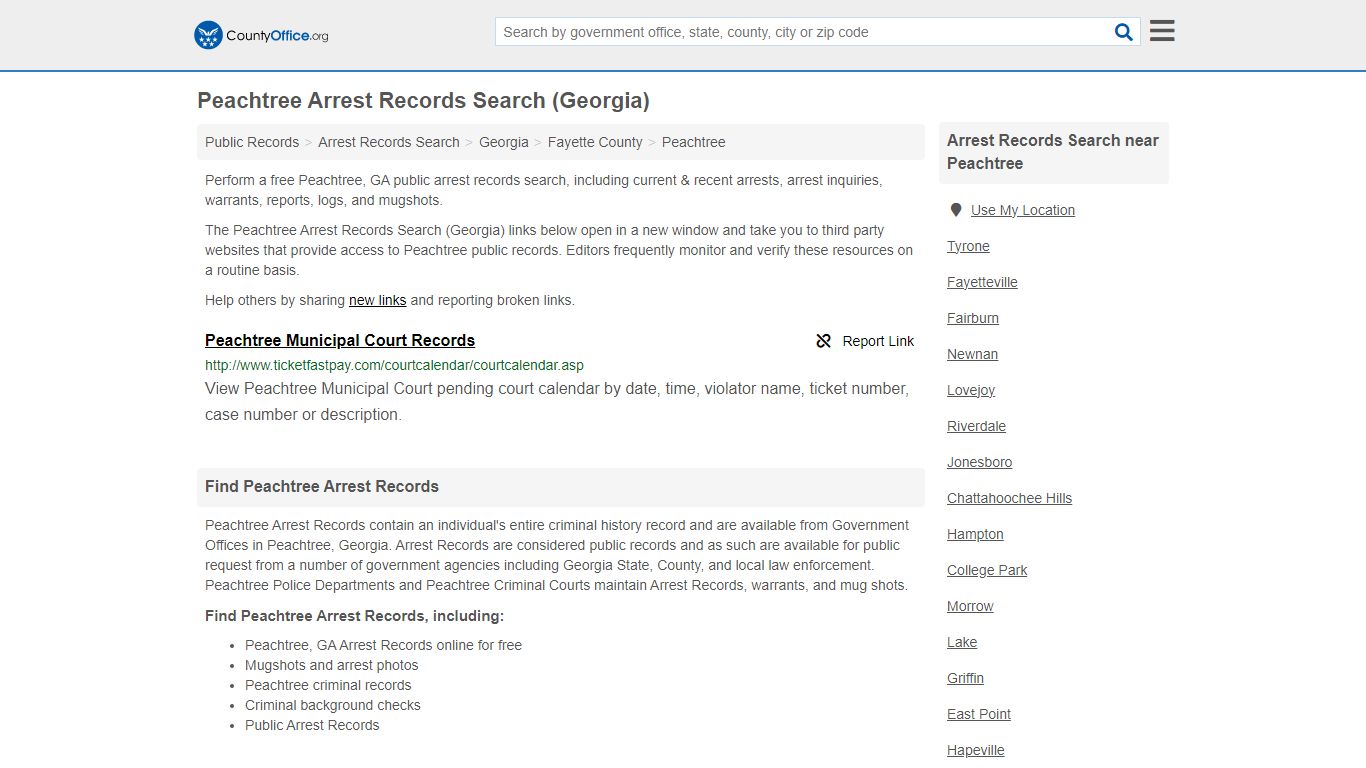Click 'Peachtree criminal records' list item
The image size is (1366, 768).
click(x=328, y=685)
